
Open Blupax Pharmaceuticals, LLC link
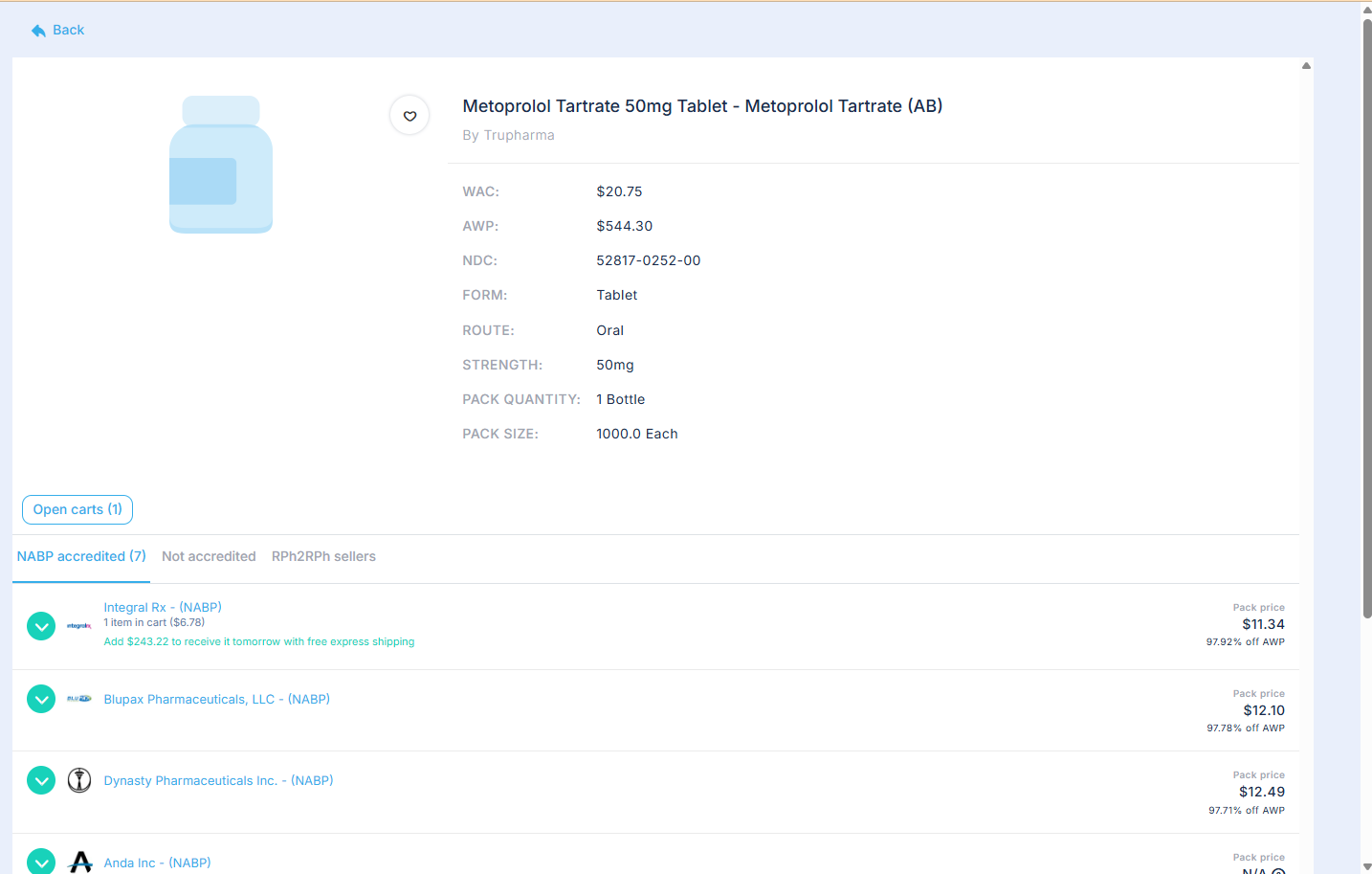pyautogui.click(x=216, y=699)
